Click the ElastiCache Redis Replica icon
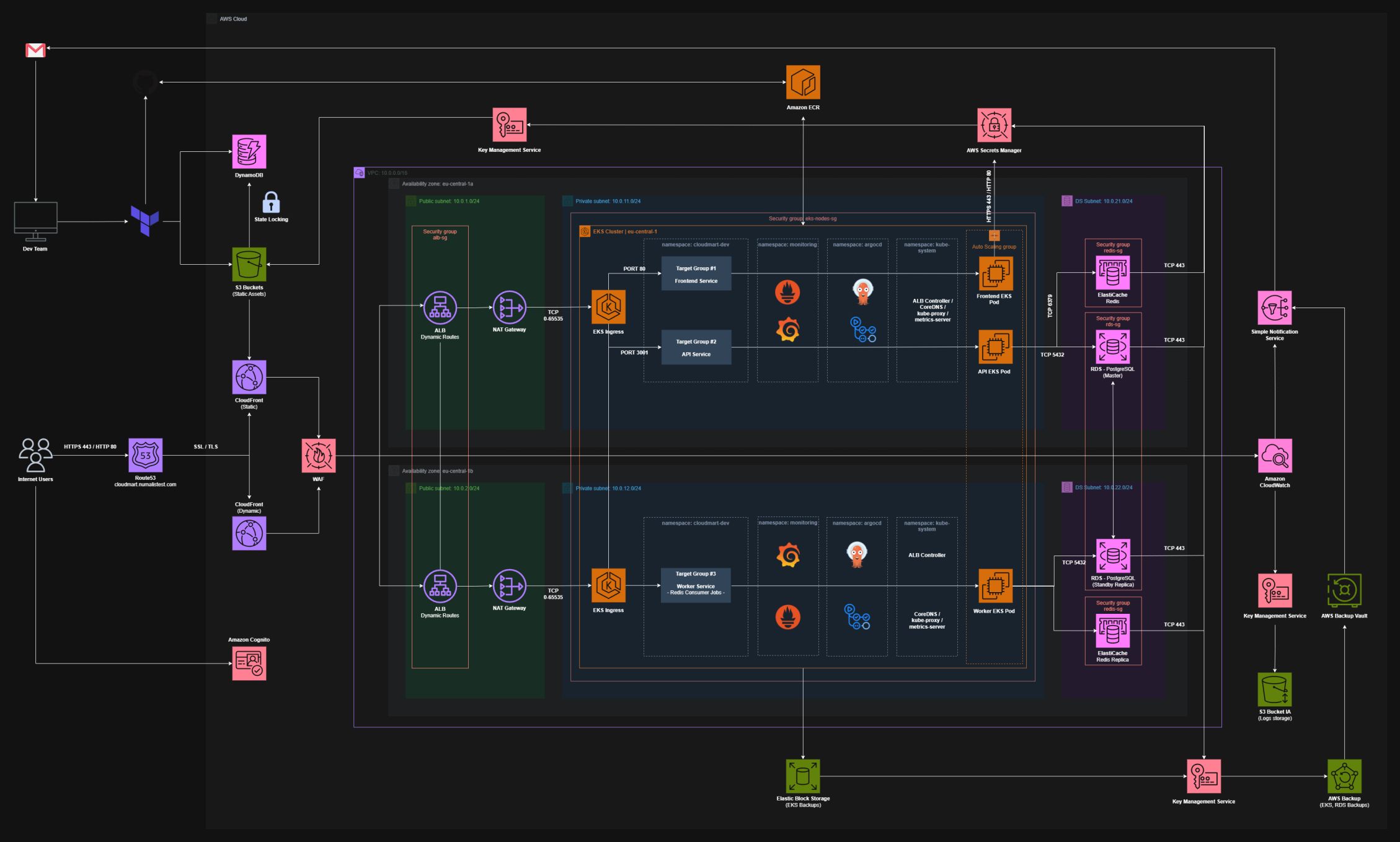This screenshot has height=842, width=1400. (1113, 631)
